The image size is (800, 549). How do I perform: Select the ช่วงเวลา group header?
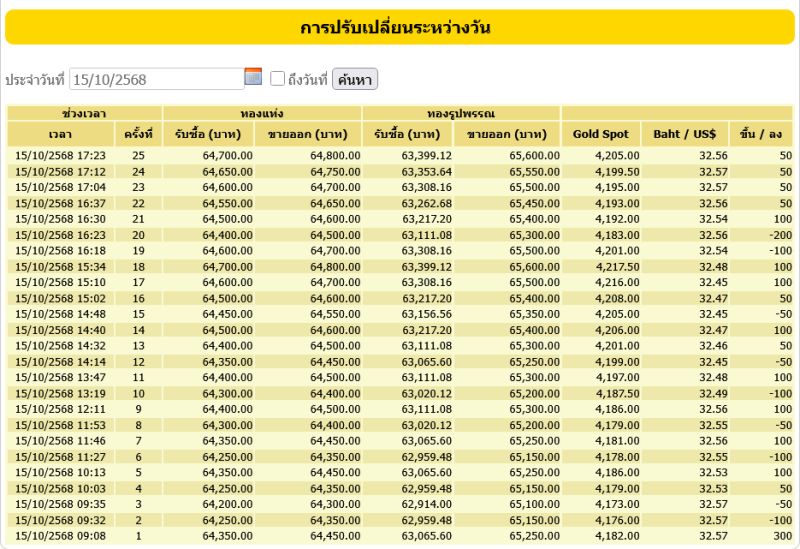(84, 113)
